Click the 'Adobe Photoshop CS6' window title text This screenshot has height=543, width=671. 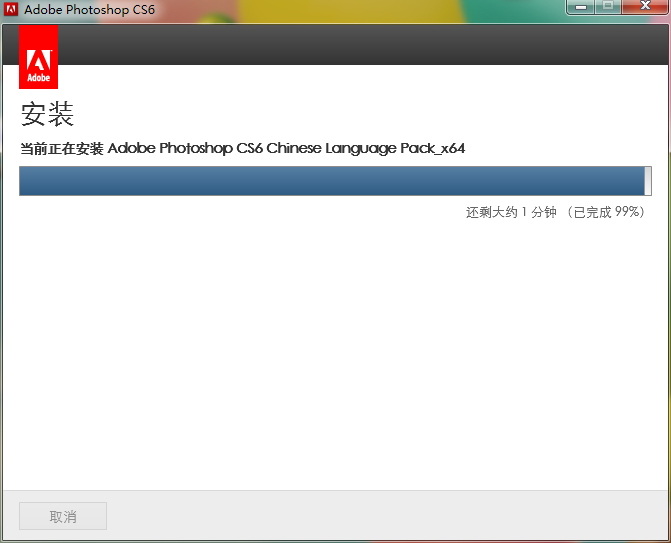[x=89, y=9]
